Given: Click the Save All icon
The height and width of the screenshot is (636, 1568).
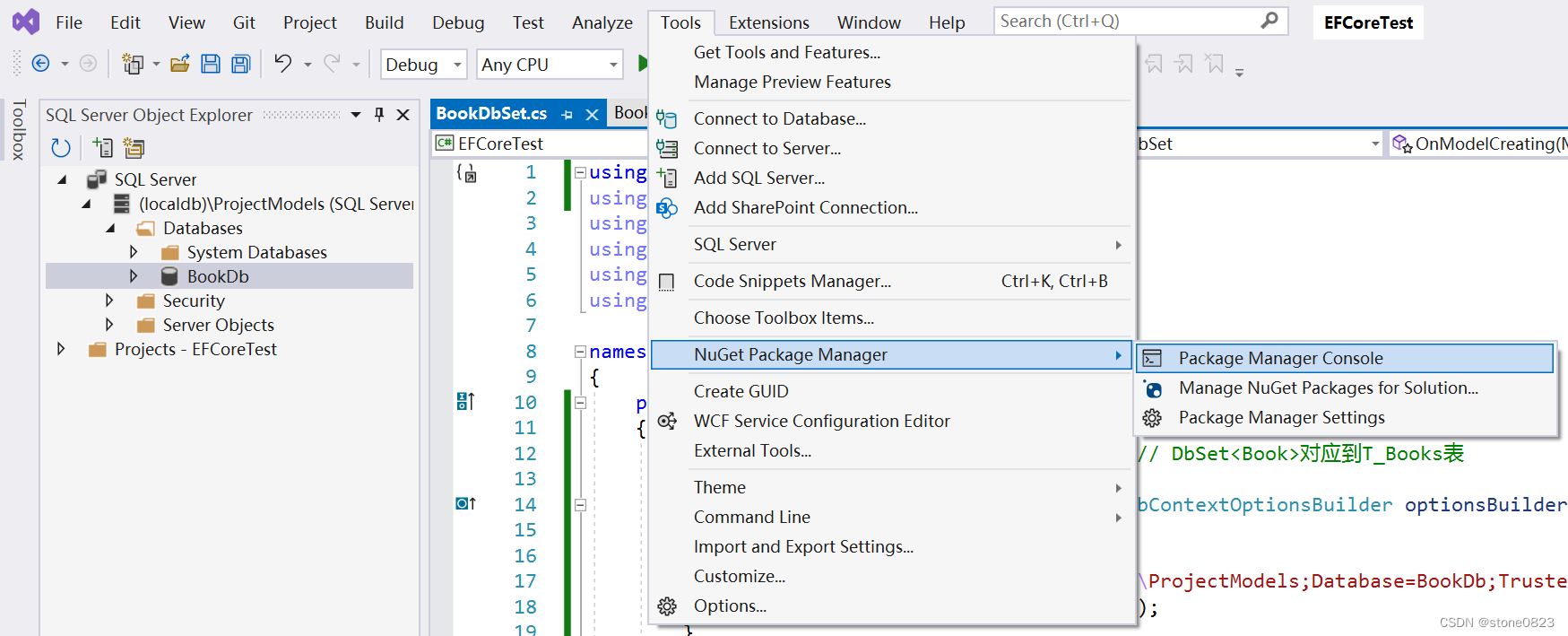Looking at the screenshot, I should (241, 64).
